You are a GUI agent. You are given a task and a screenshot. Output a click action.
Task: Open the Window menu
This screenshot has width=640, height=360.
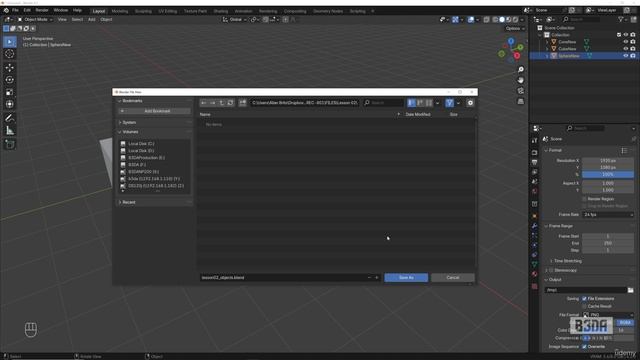[x=61, y=10]
